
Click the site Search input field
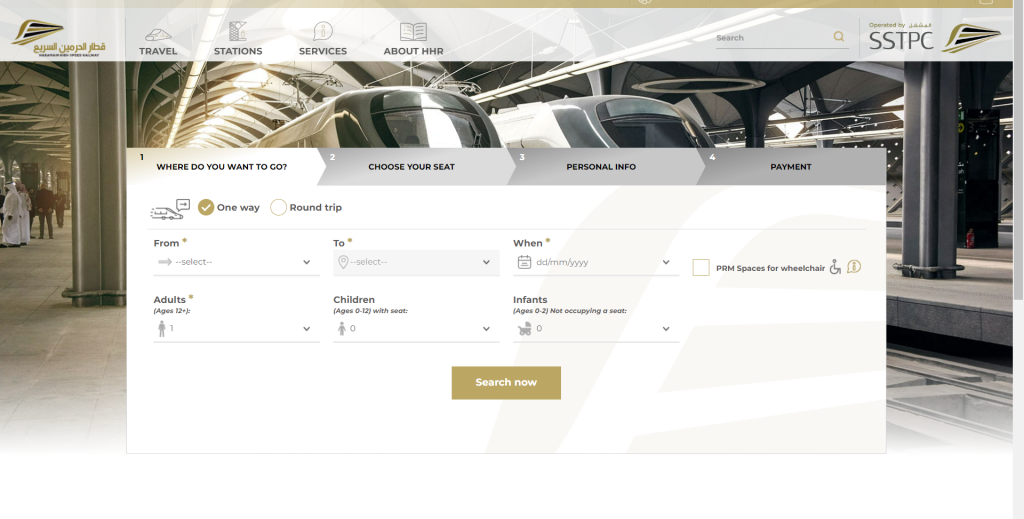pos(773,37)
